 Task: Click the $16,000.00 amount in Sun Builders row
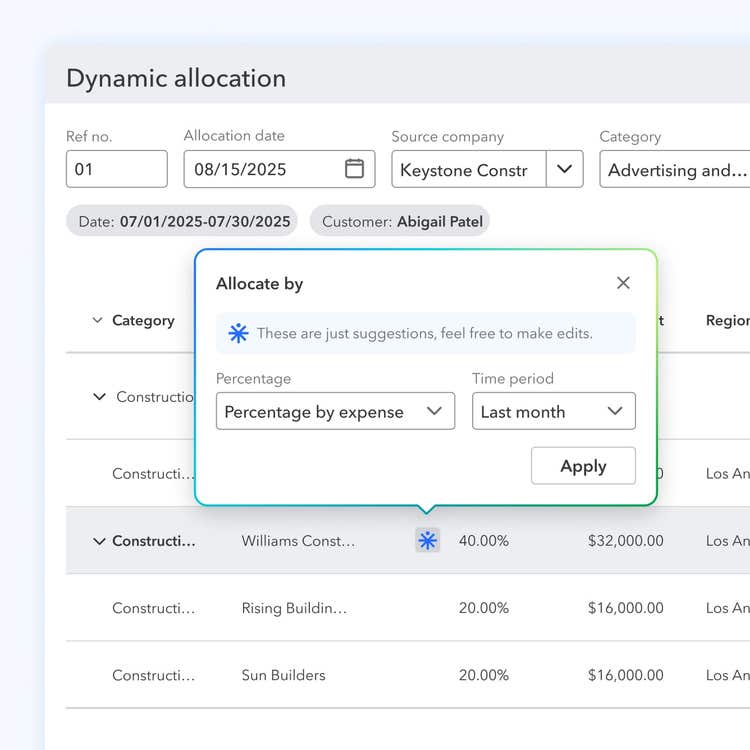pos(626,675)
